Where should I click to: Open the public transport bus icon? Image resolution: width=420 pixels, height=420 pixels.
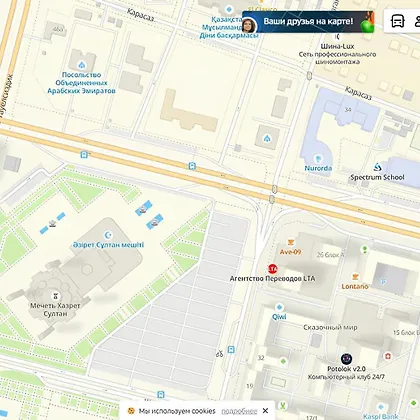[397, 21]
